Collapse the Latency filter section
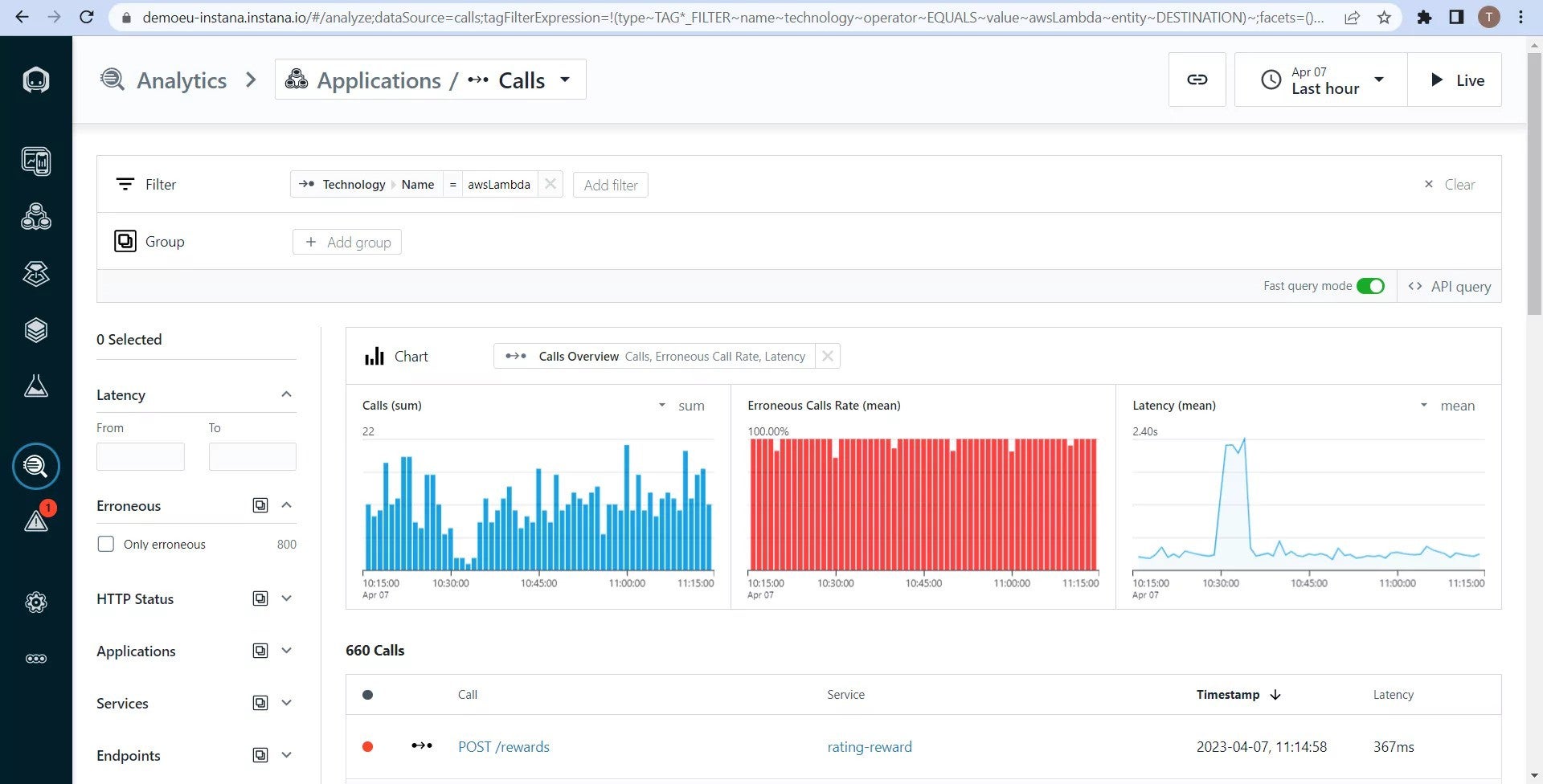Image resolution: width=1543 pixels, height=784 pixels. click(286, 394)
